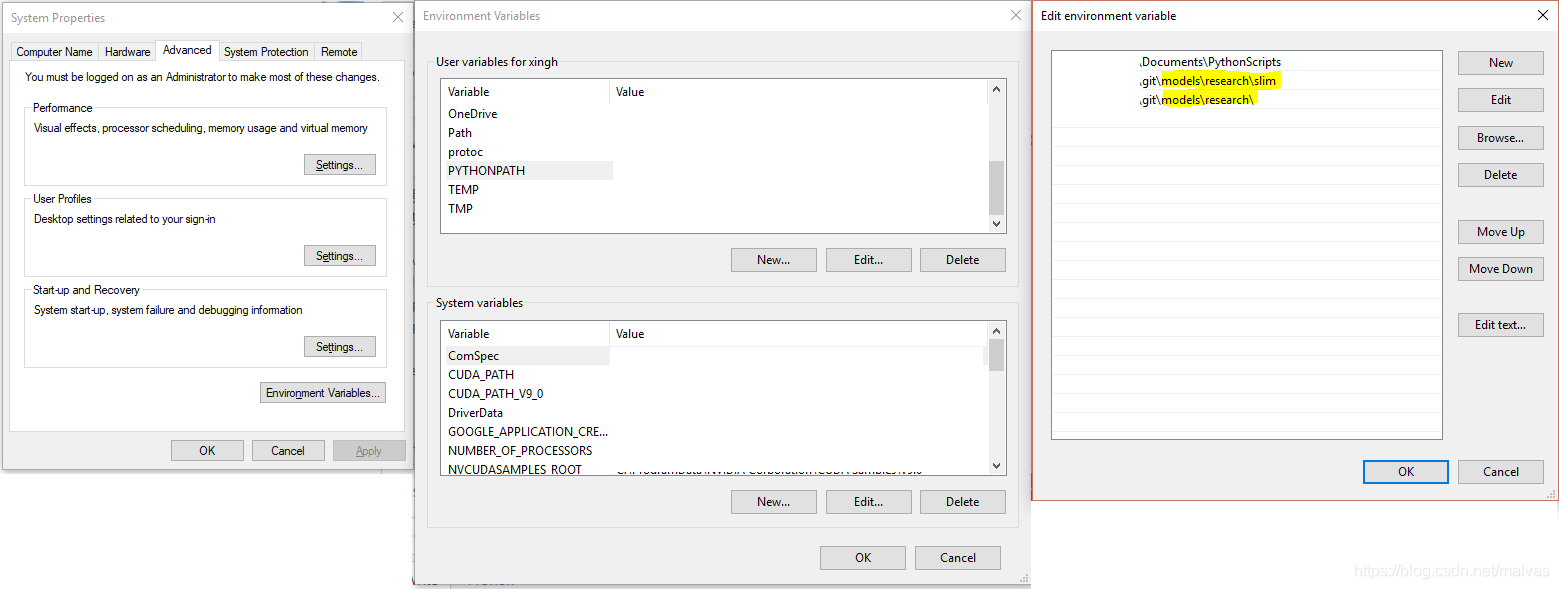
Task: Click the Move Up button
Action: [1501, 232]
